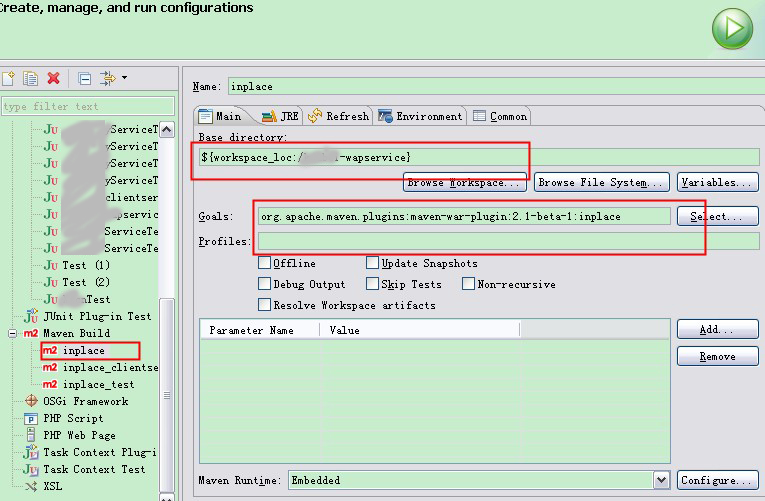Click the Name field containing inplace
765x501 pixels.
coord(495,87)
